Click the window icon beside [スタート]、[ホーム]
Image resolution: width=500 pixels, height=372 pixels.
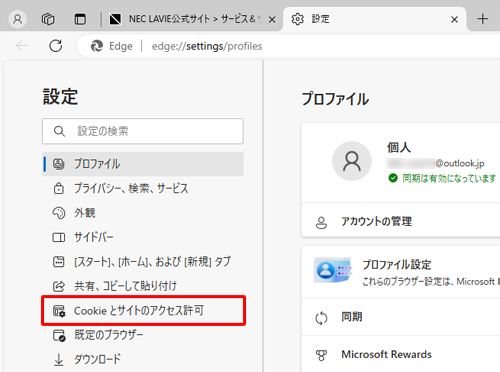point(59,262)
